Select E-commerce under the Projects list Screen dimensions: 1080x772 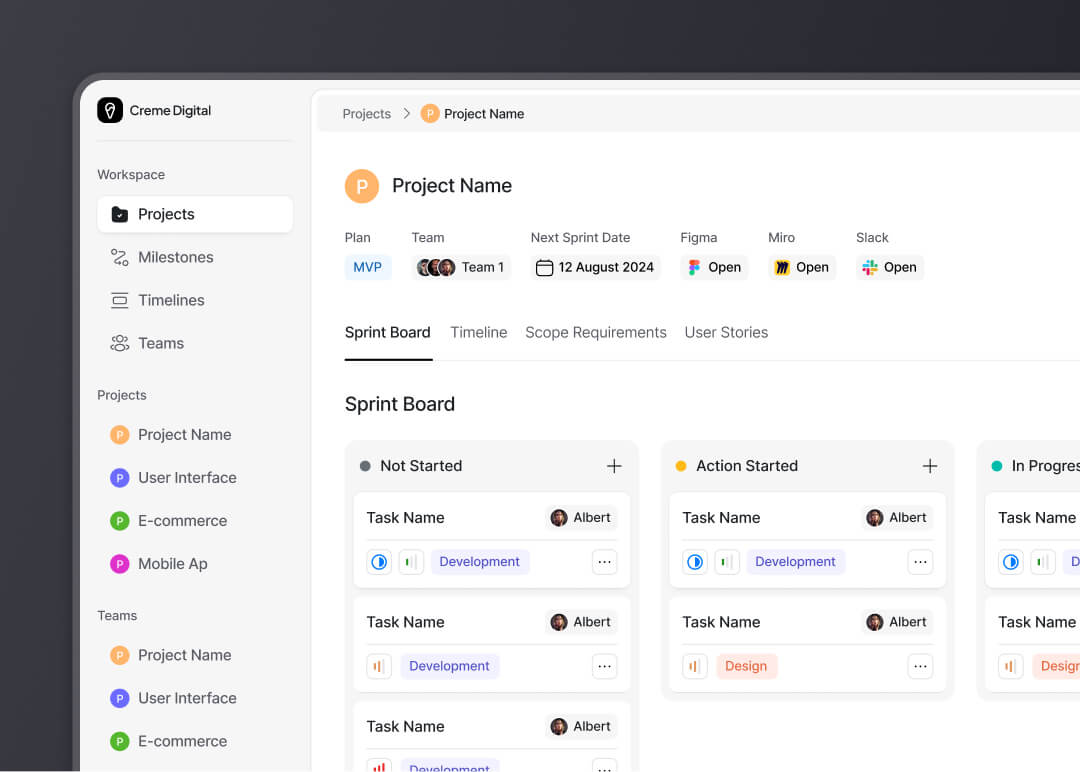[182, 521]
